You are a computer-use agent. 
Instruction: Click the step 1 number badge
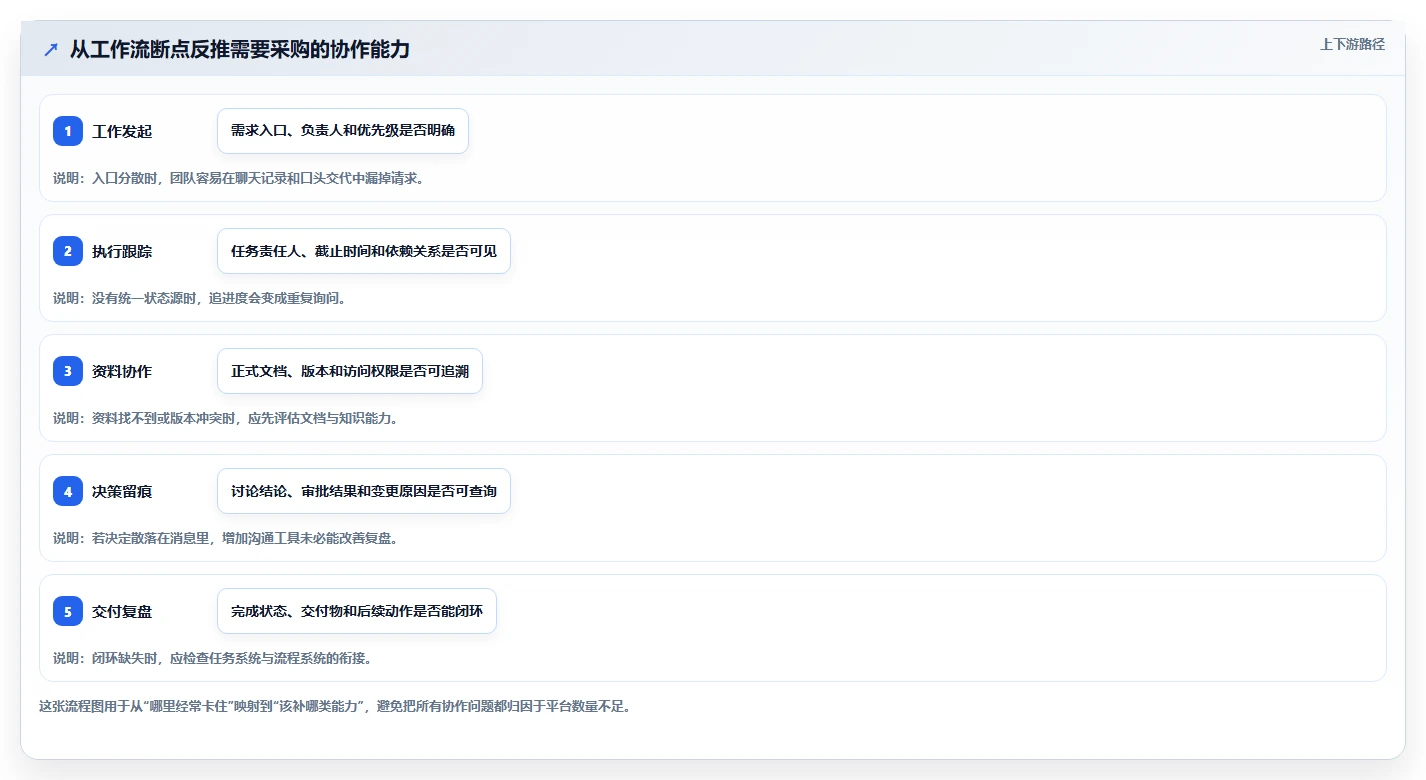[x=68, y=131]
